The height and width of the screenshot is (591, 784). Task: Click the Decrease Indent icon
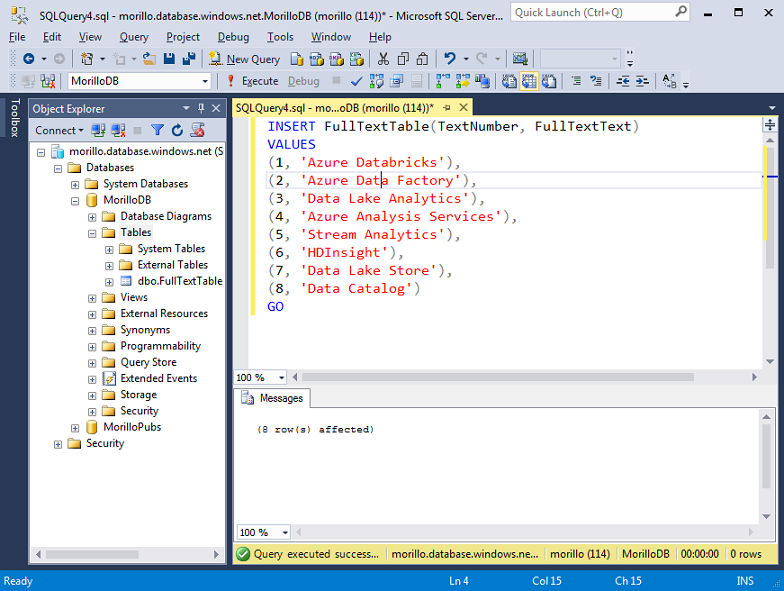[623, 81]
